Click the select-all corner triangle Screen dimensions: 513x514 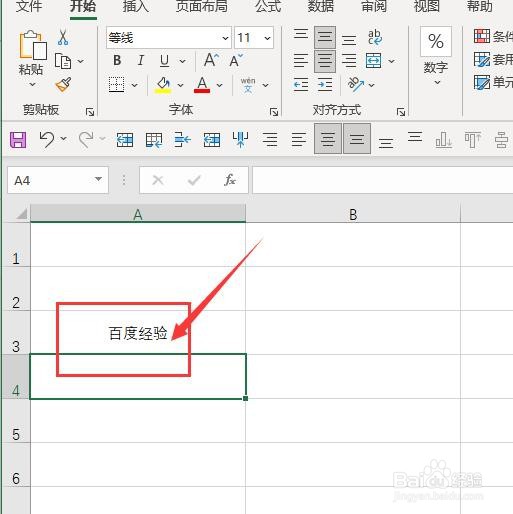[x=21, y=214]
